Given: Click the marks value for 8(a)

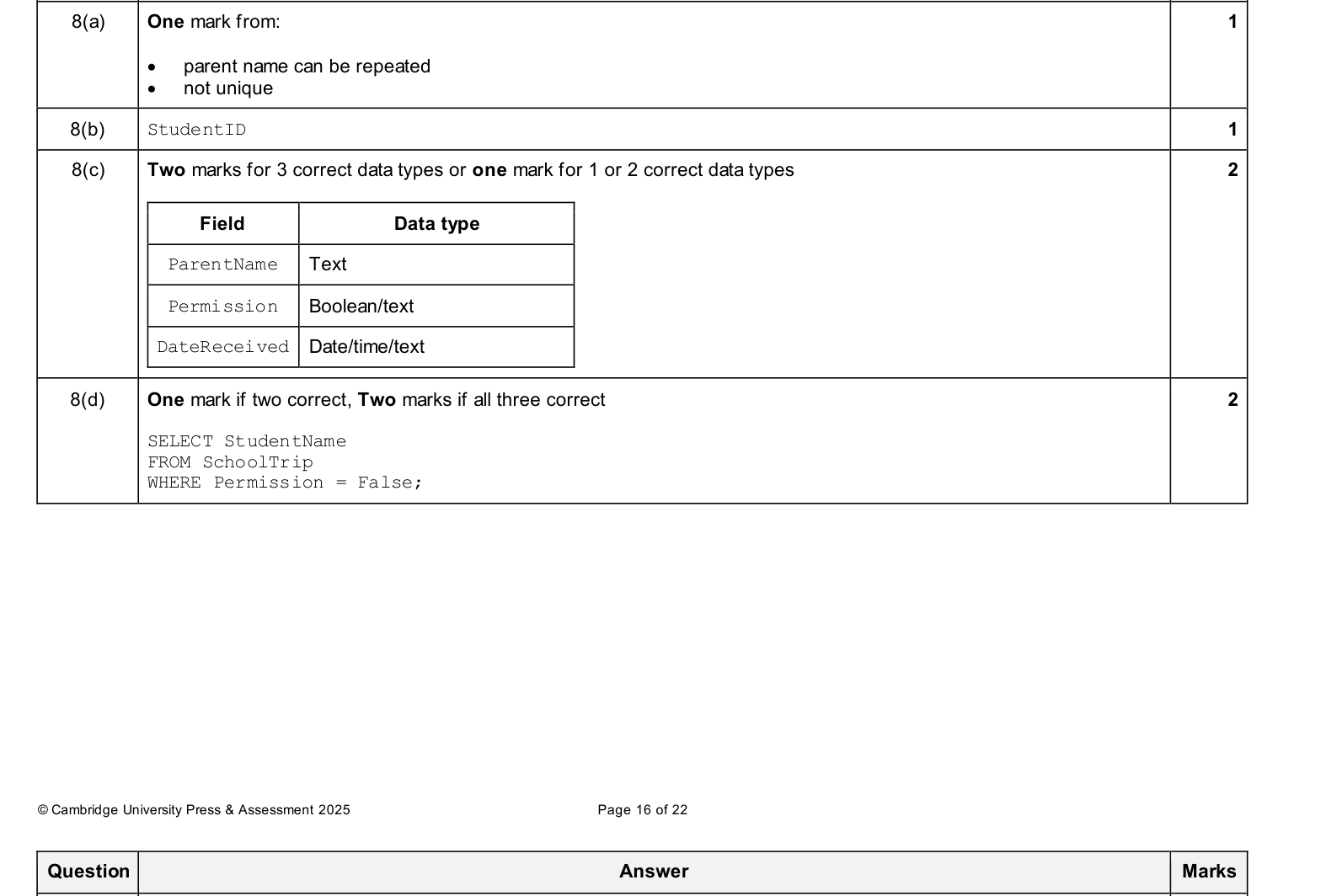Looking at the screenshot, I should pyautogui.click(x=1233, y=22).
